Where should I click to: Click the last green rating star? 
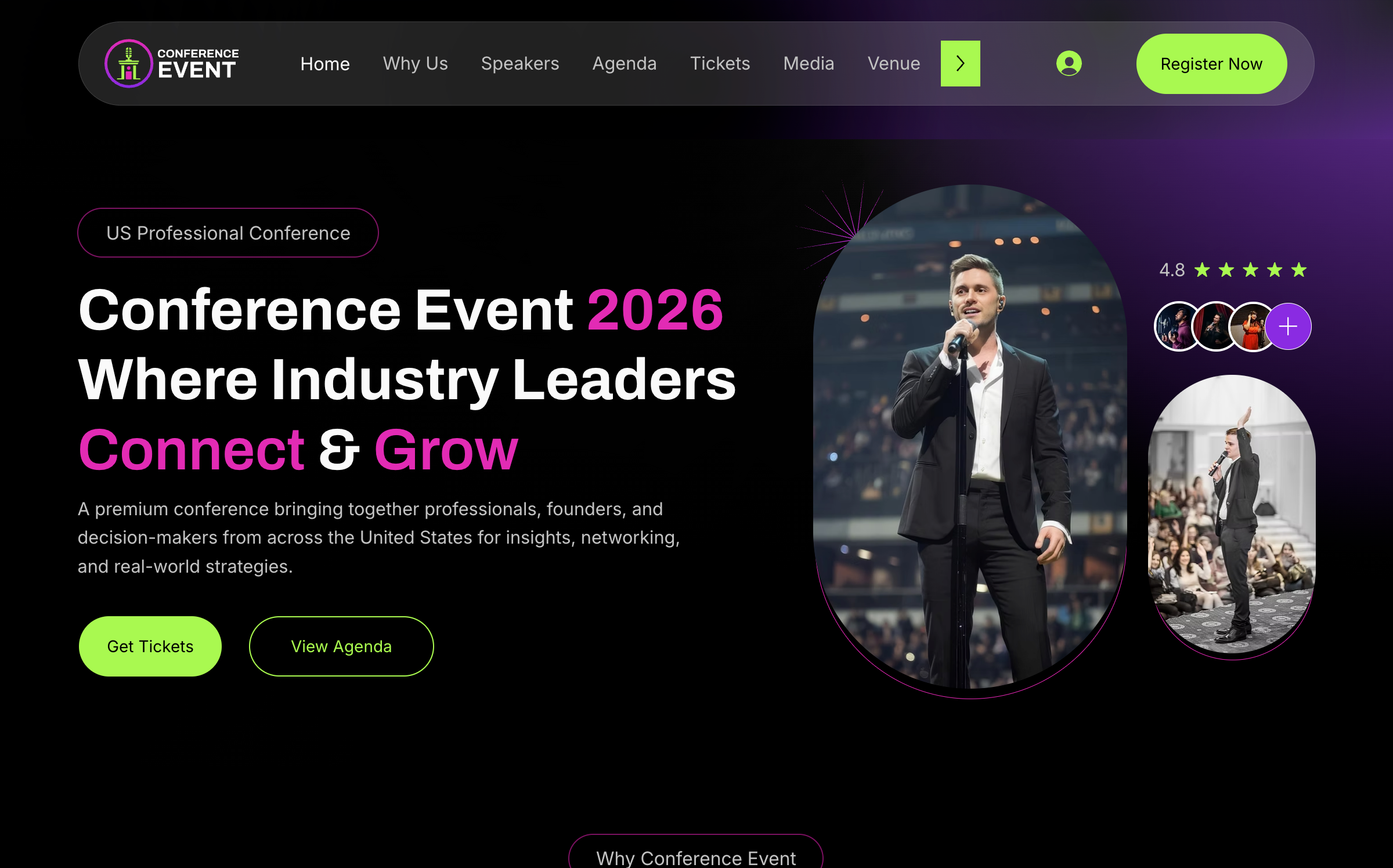[x=1299, y=270]
